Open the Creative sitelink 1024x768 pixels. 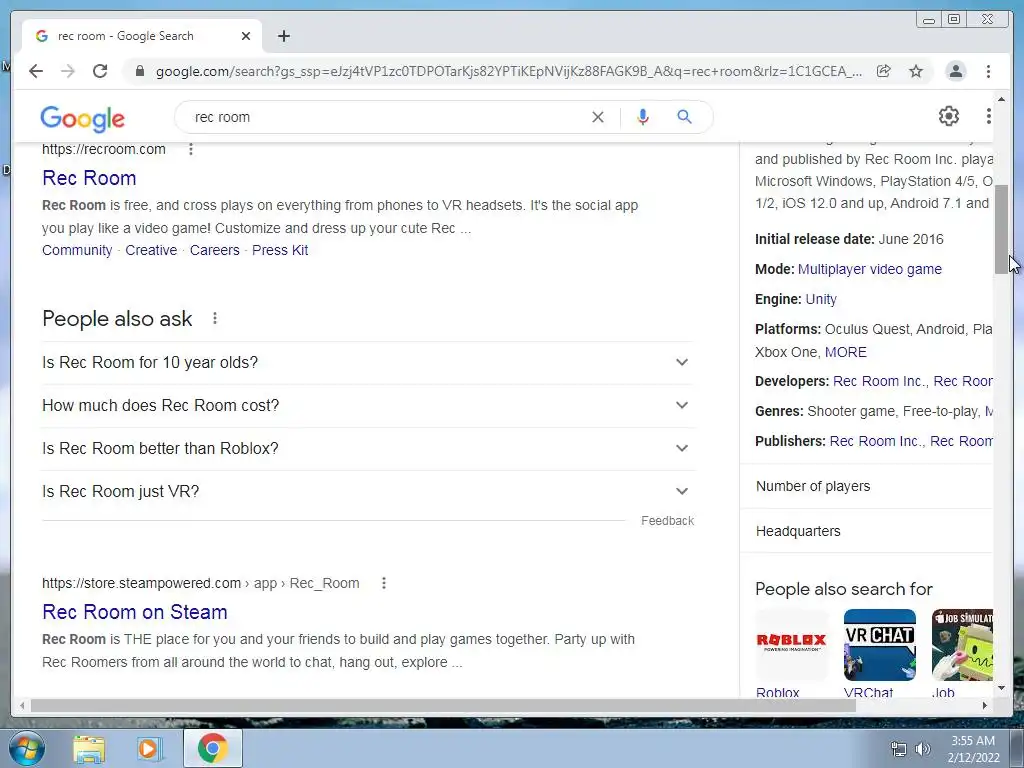(151, 250)
